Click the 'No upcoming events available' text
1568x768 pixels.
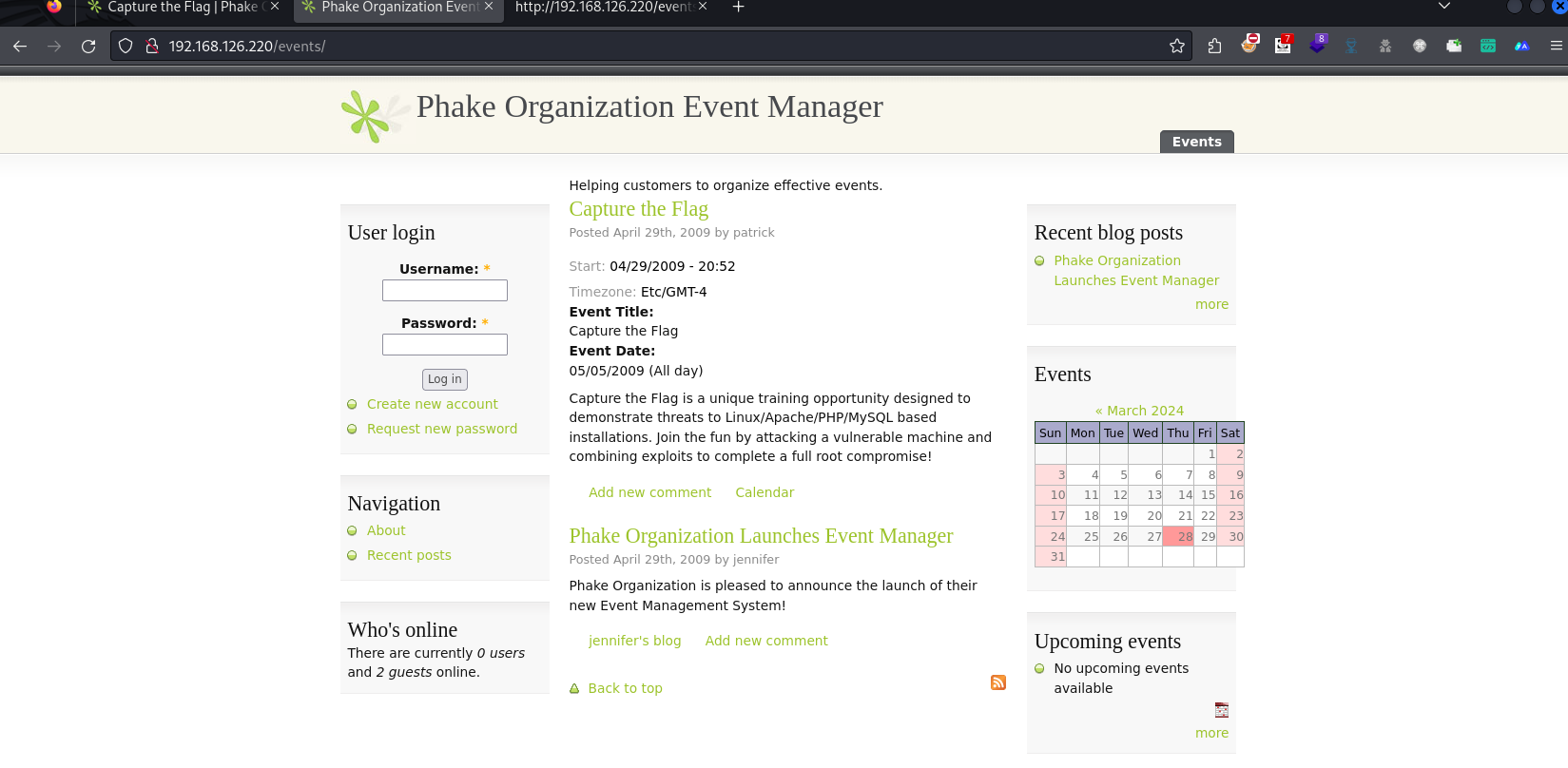point(1121,678)
